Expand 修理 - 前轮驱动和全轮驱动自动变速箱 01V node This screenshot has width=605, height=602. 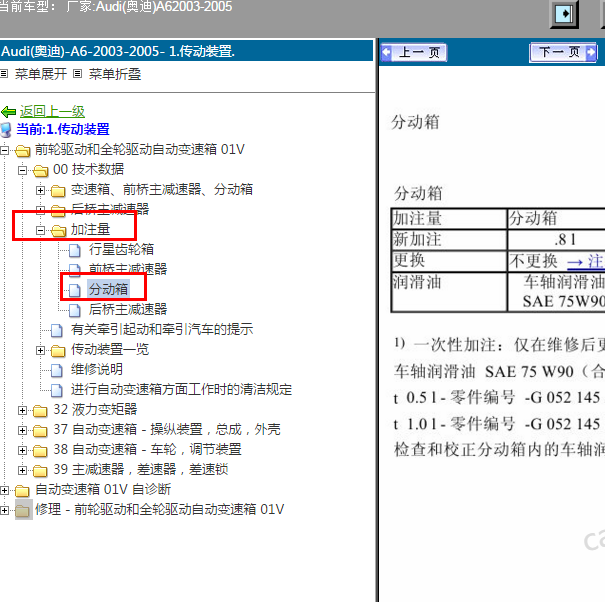(4, 510)
